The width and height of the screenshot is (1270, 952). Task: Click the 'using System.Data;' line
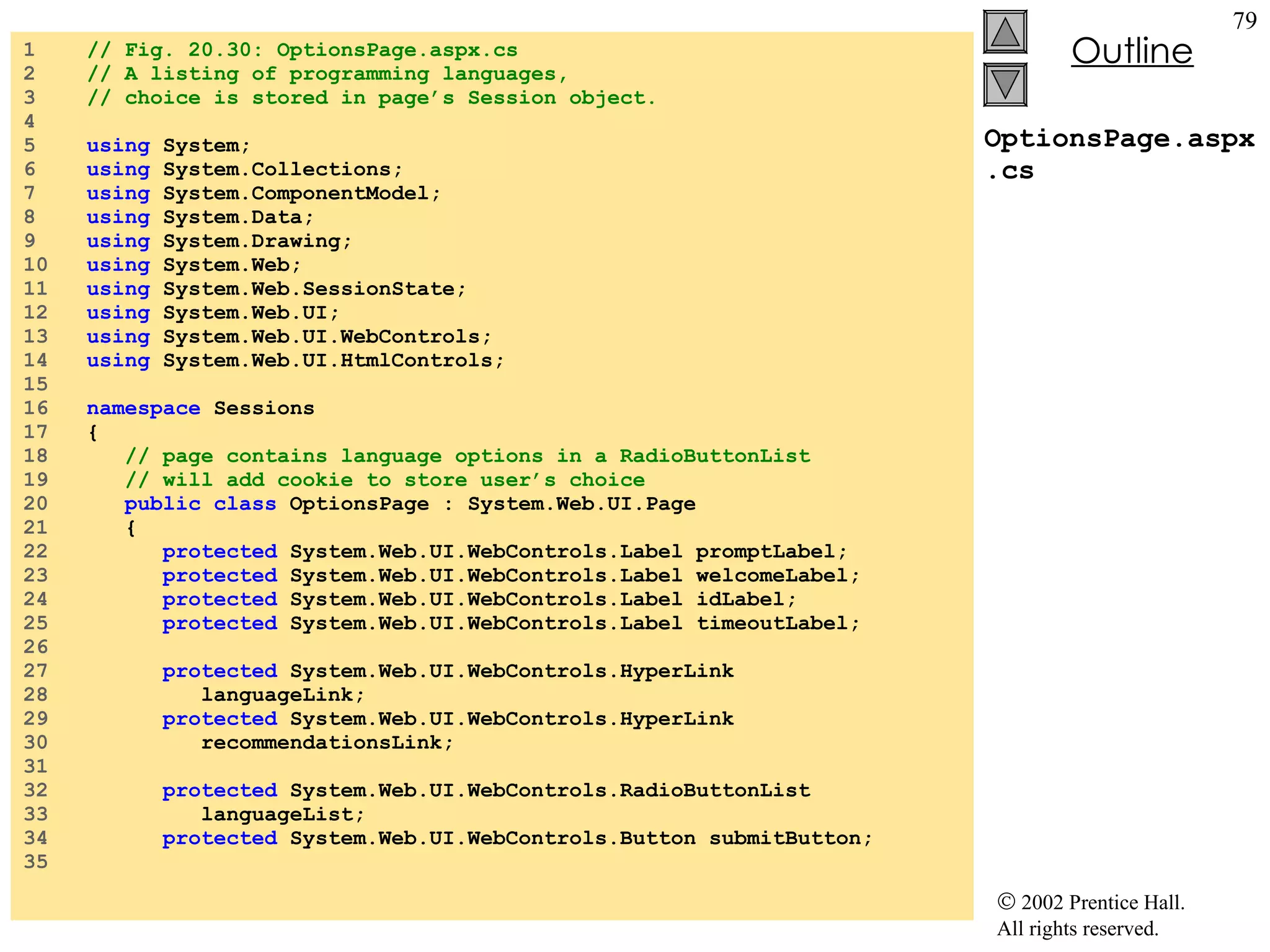click(200, 217)
